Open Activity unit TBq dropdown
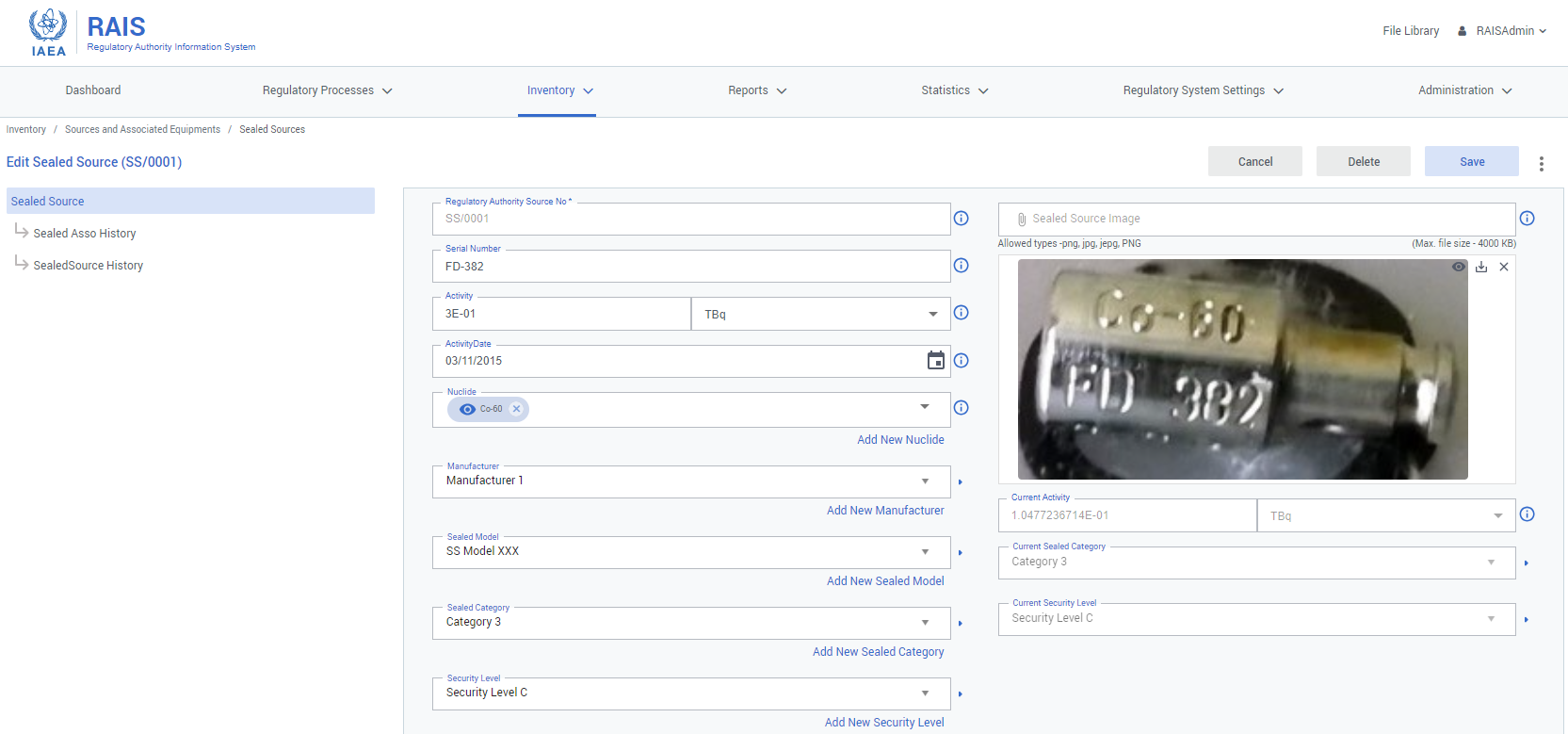This screenshot has width=1568, height=734. click(820, 314)
